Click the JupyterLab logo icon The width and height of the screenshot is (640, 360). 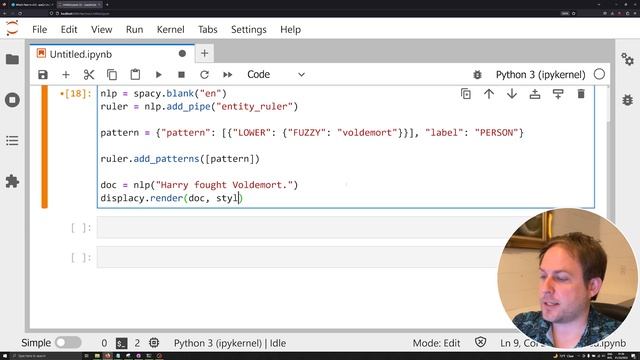12,29
